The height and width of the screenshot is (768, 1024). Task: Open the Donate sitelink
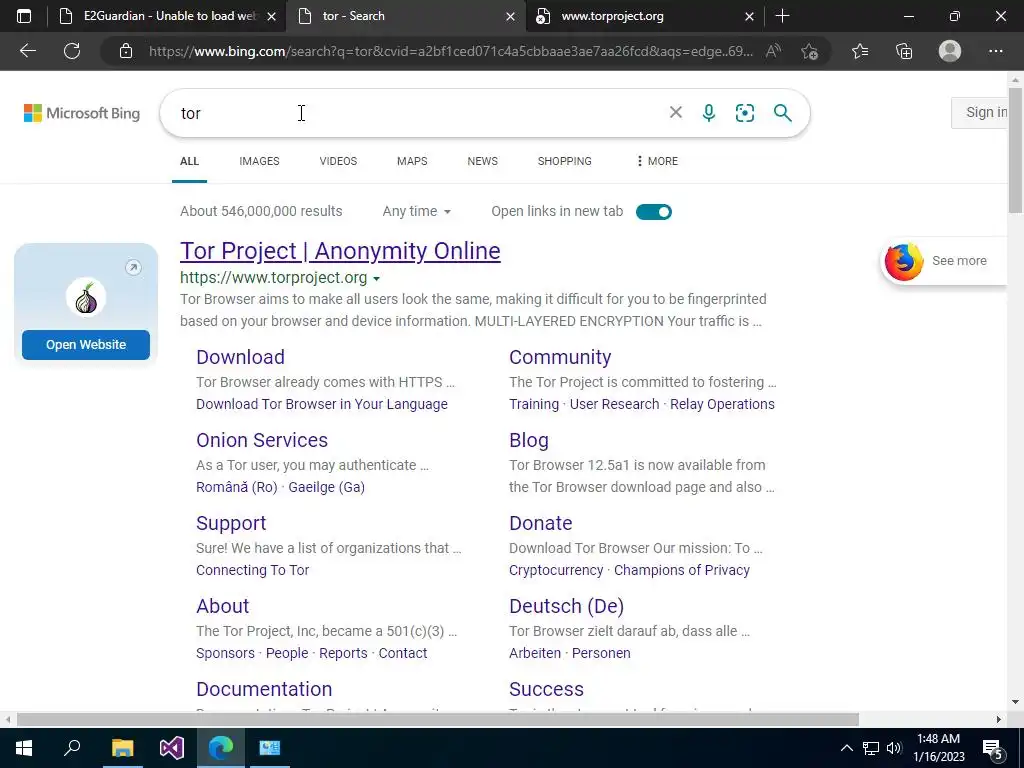coord(541,523)
